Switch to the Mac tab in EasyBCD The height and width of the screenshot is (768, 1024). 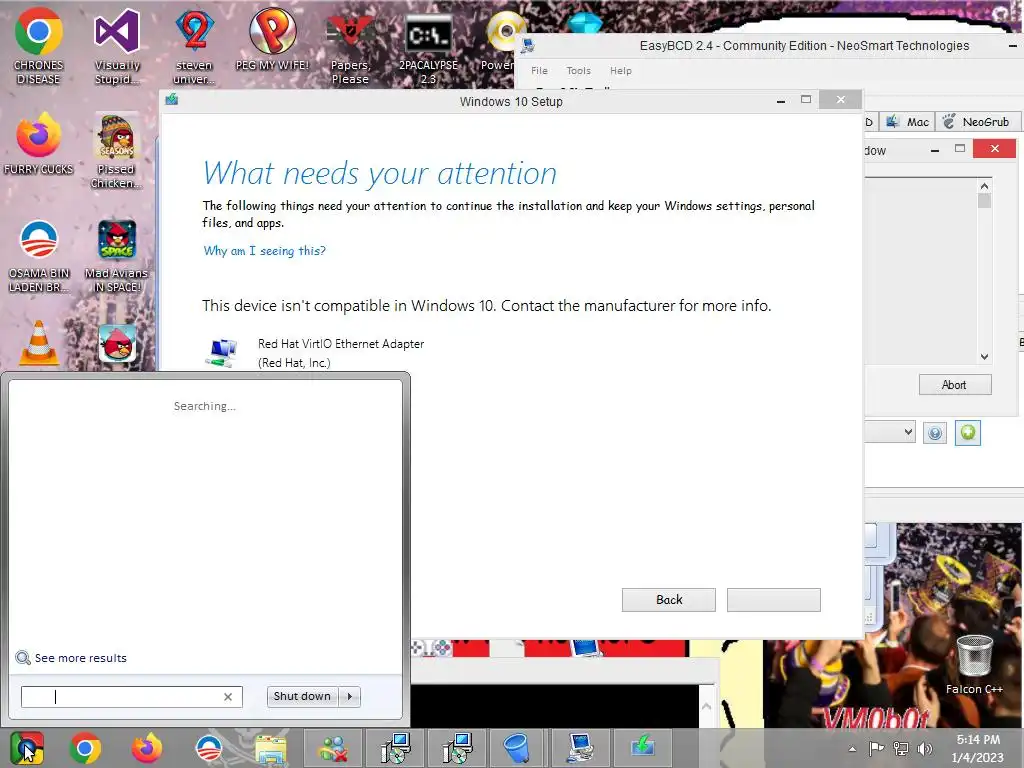pyautogui.click(x=908, y=122)
